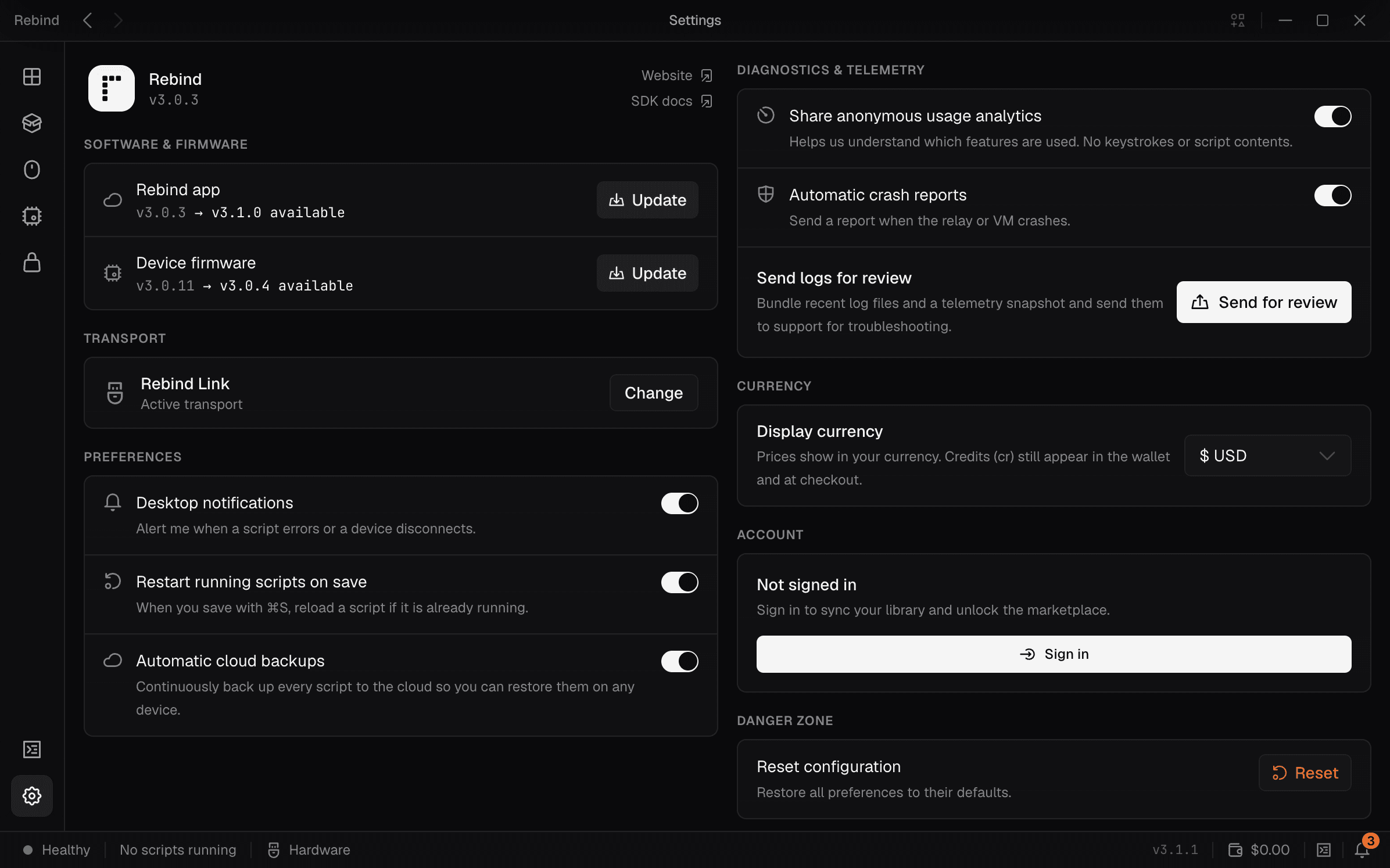The image size is (1390, 868).
Task: Click the v3.0.3 → v3.1.0 available text
Action: 241,213
